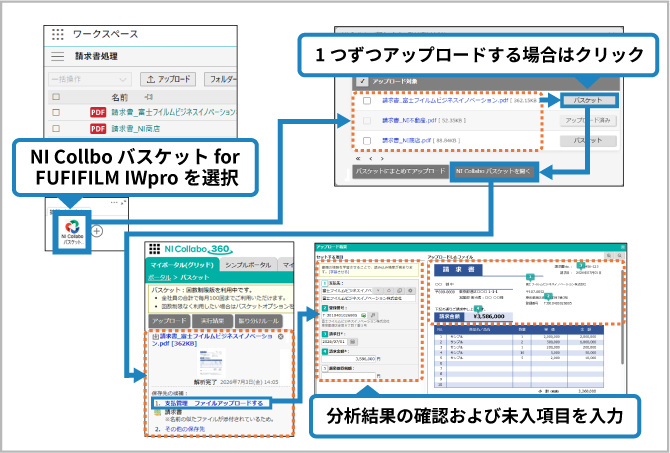670x453 pixels.
Task: Remove the basket file with the X circle icon
Action: pos(281,336)
